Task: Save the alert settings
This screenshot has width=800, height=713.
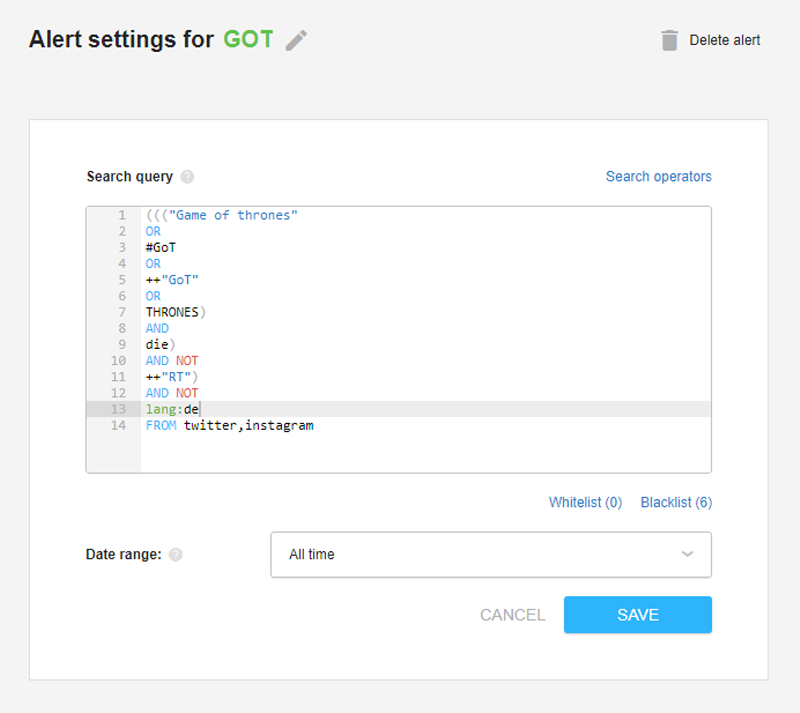Action: click(638, 615)
